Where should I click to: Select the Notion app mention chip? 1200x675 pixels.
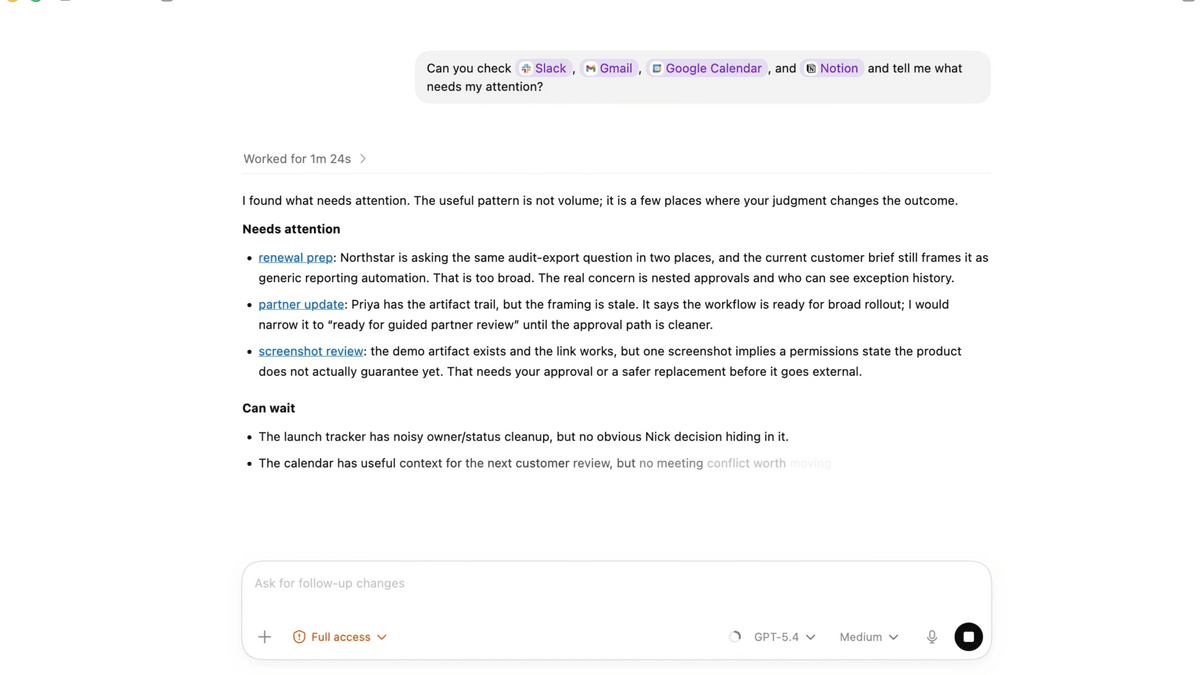[x=831, y=68]
